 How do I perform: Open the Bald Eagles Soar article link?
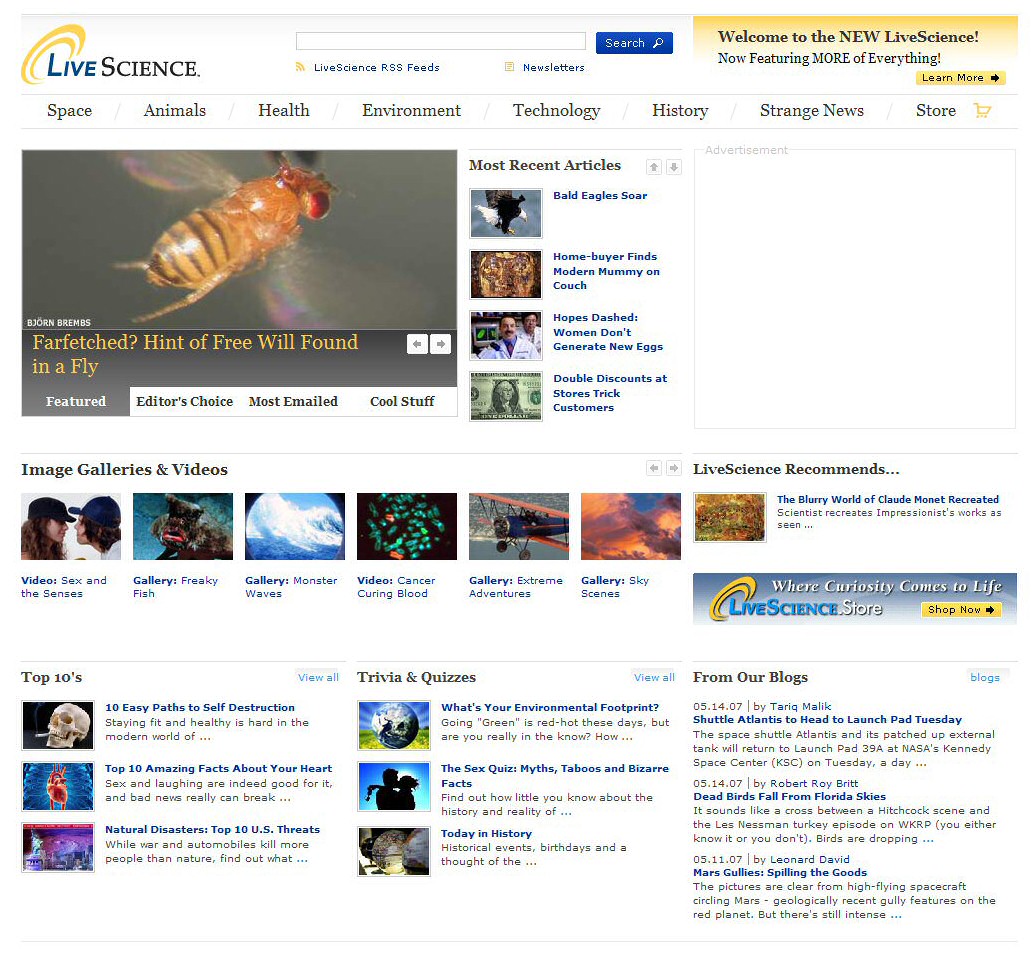(600, 196)
